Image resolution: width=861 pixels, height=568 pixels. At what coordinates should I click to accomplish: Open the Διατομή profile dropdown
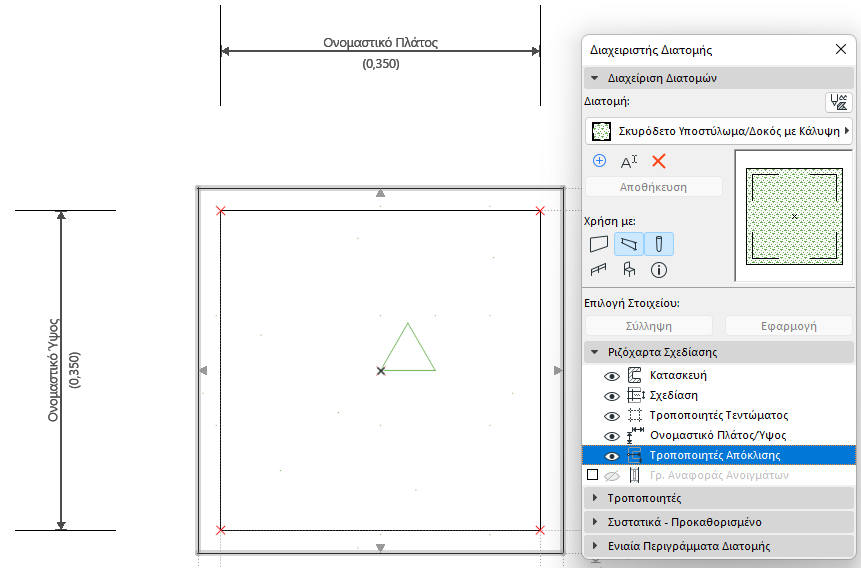click(x=719, y=131)
